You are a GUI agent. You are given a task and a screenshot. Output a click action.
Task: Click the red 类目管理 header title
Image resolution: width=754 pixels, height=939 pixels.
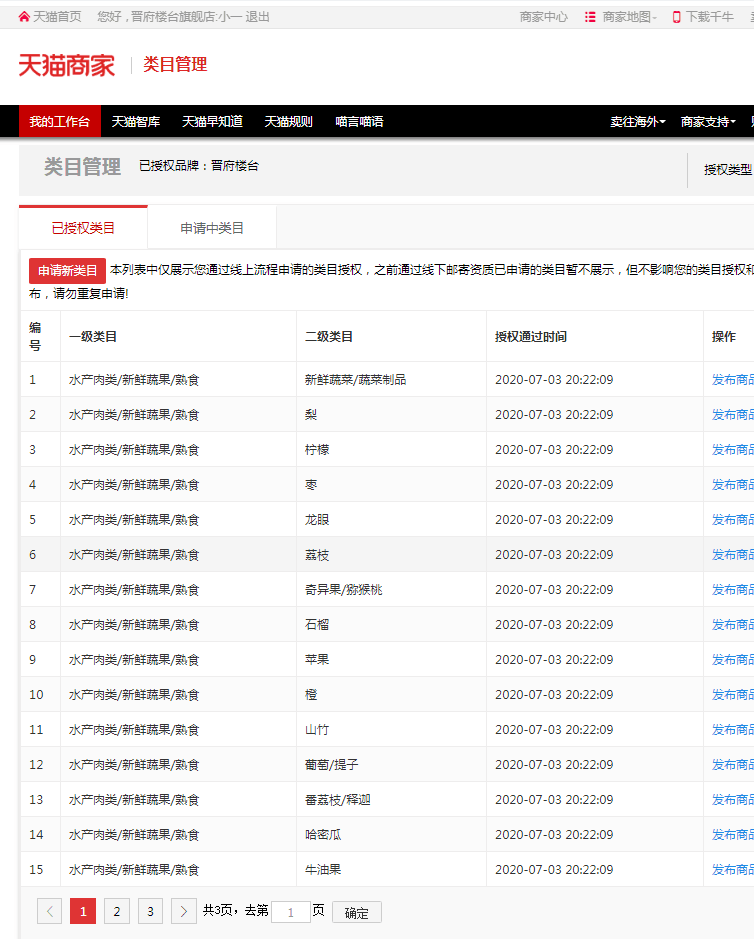[175, 64]
